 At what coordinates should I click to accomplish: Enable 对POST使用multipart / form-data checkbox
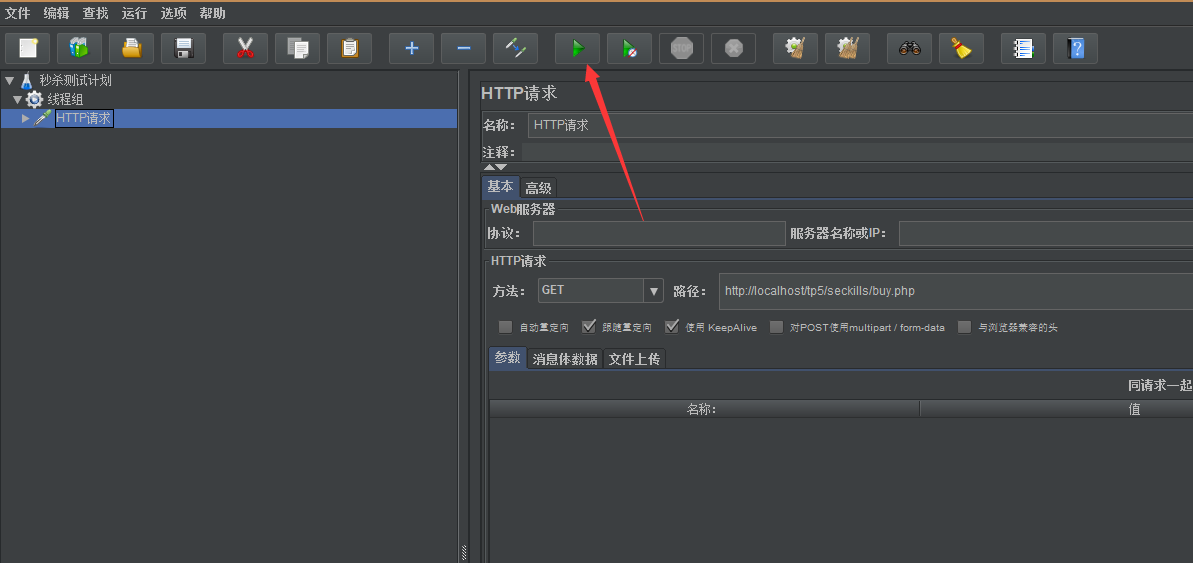(x=776, y=327)
